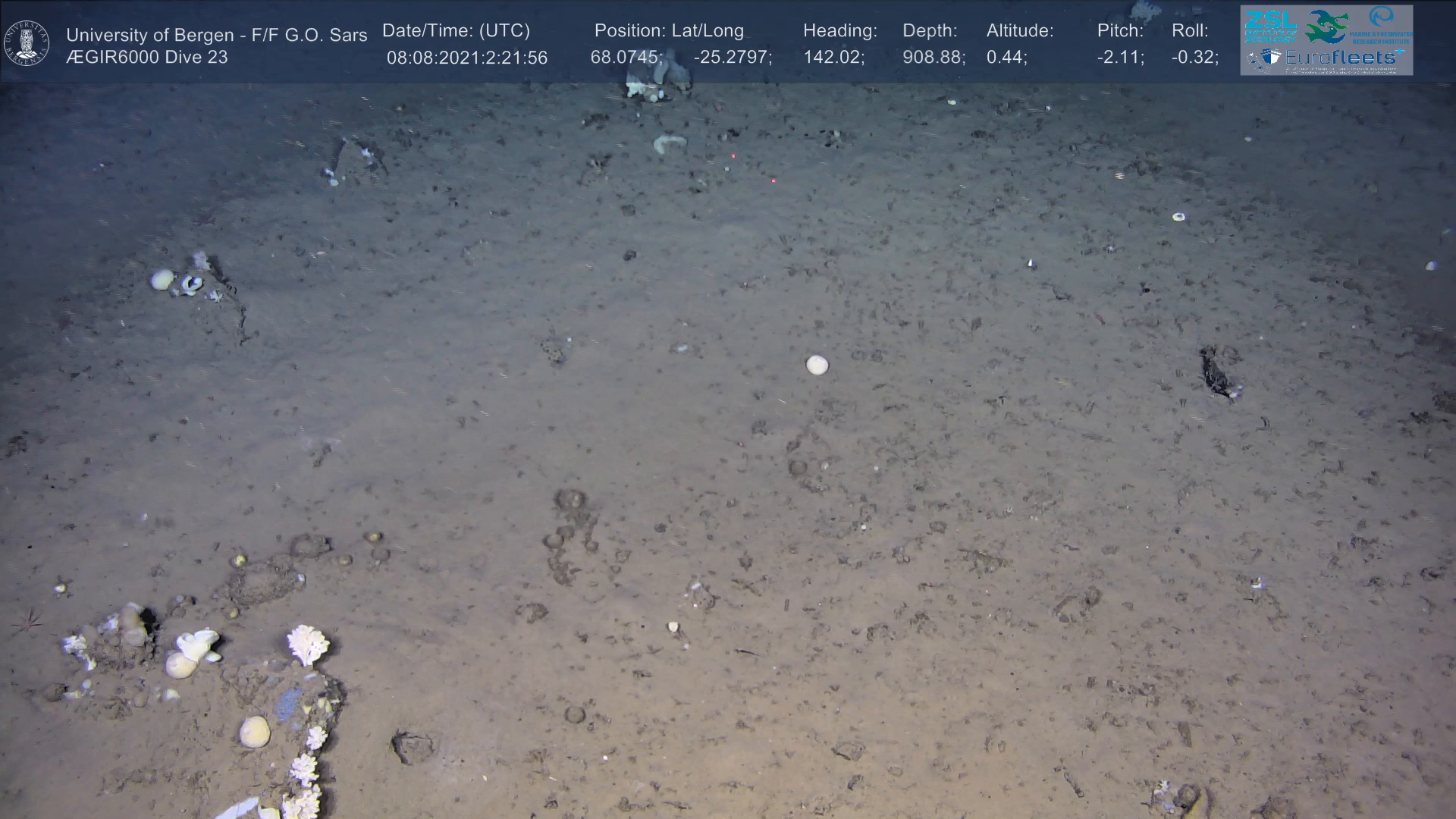Click the lower red laser dot on the seabed

click(773, 180)
